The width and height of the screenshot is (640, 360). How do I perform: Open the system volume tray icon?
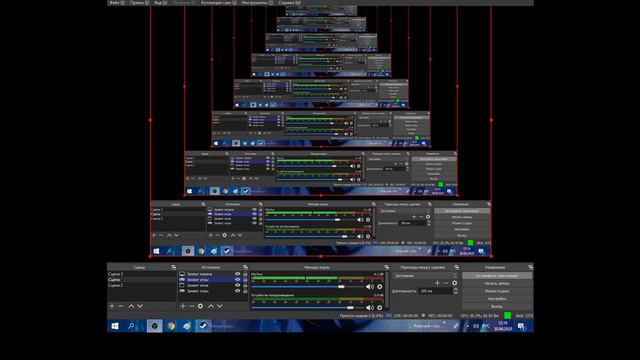(x=476, y=326)
